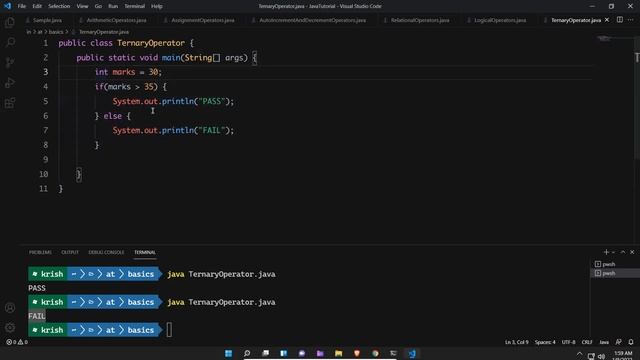The width and height of the screenshot is (640, 360).
Task: Click line number 9 in the gutter
Action: [45, 160]
